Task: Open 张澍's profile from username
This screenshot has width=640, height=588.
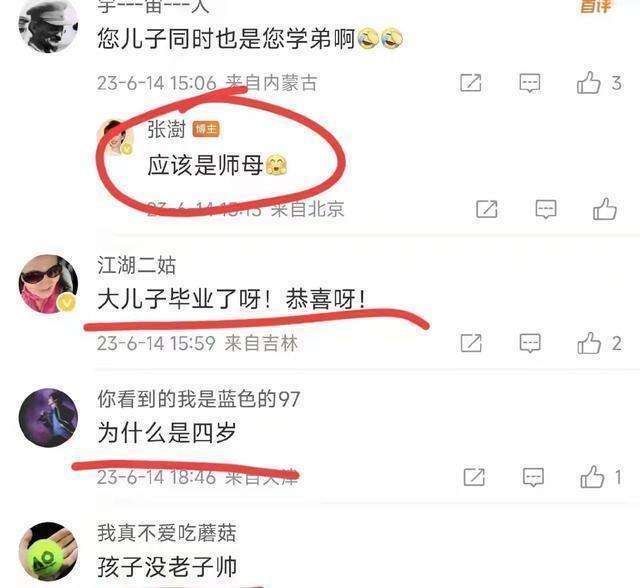Action: pyautogui.click(x=166, y=129)
